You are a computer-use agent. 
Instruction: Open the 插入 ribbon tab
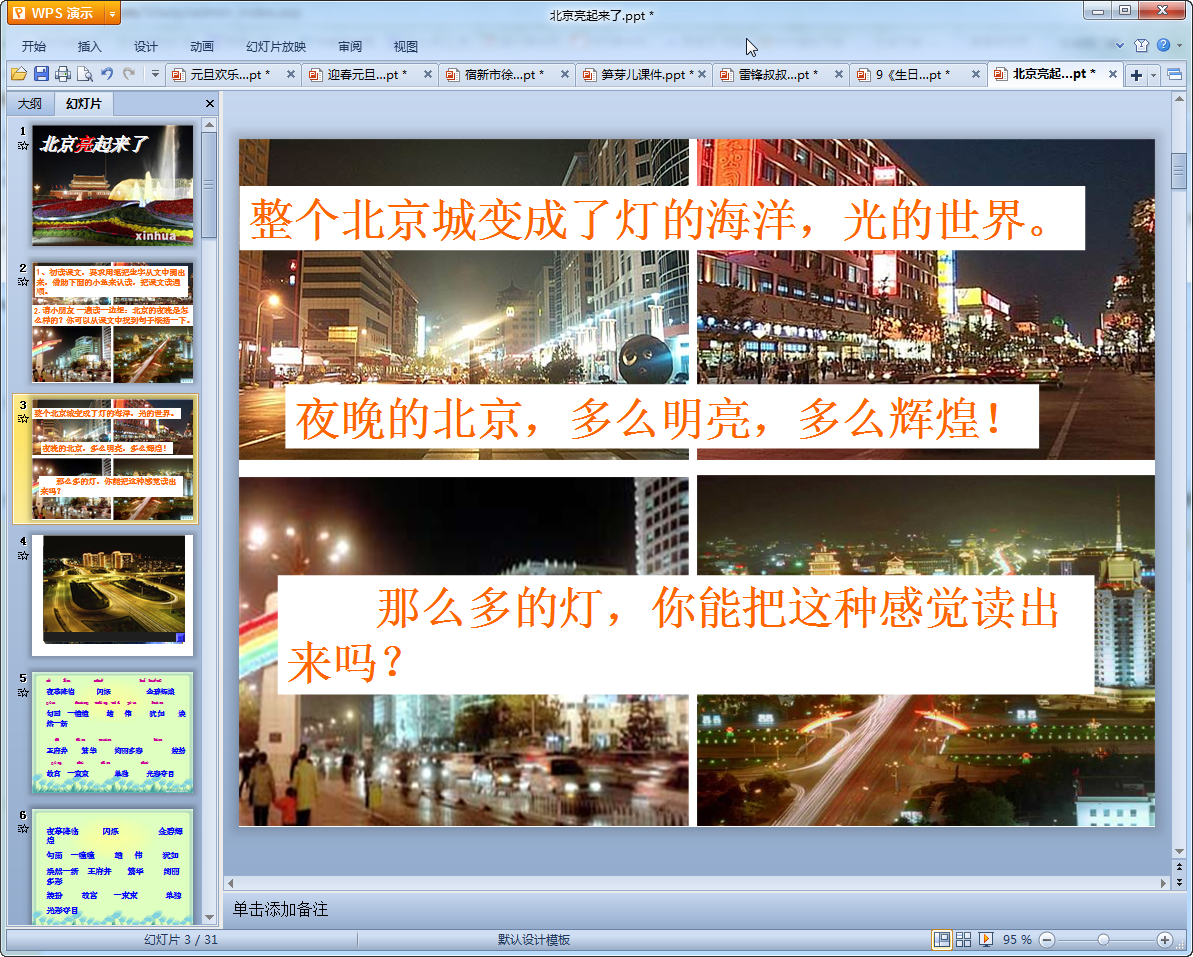tap(89, 46)
